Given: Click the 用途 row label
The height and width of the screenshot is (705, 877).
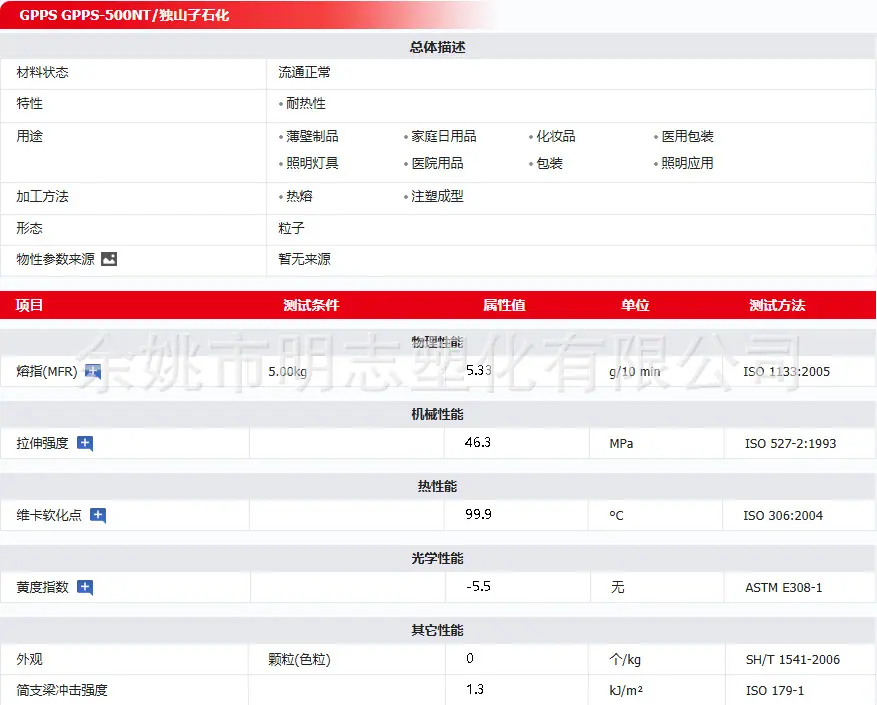Looking at the screenshot, I should point(29,137).
